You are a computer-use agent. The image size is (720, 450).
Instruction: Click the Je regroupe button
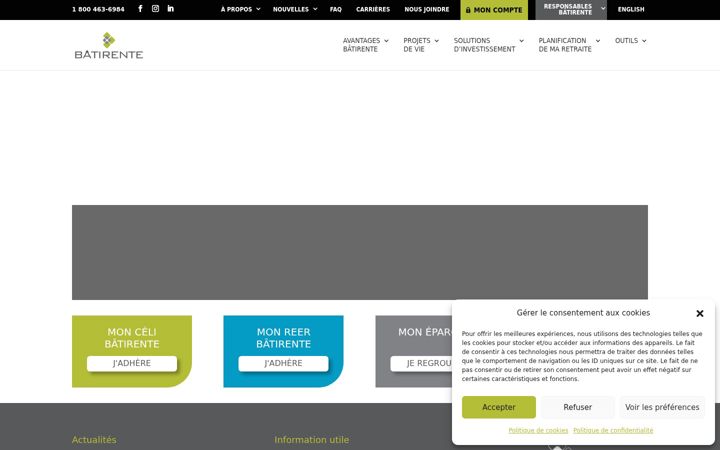tap(421, 363)
